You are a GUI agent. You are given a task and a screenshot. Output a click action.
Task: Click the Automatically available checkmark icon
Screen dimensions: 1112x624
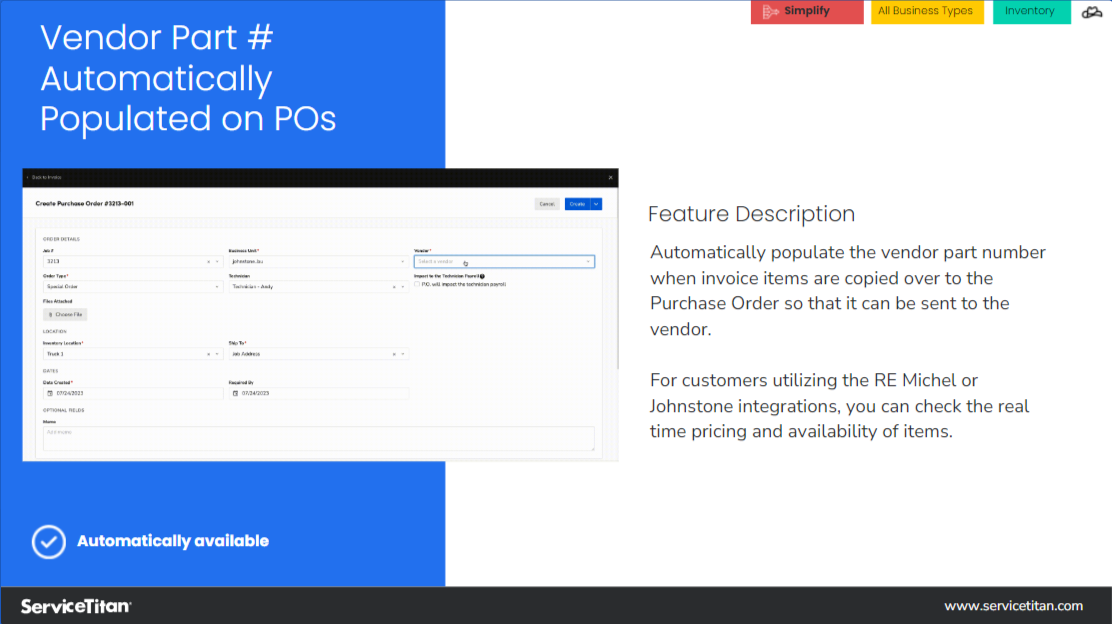tap(49, 542)
